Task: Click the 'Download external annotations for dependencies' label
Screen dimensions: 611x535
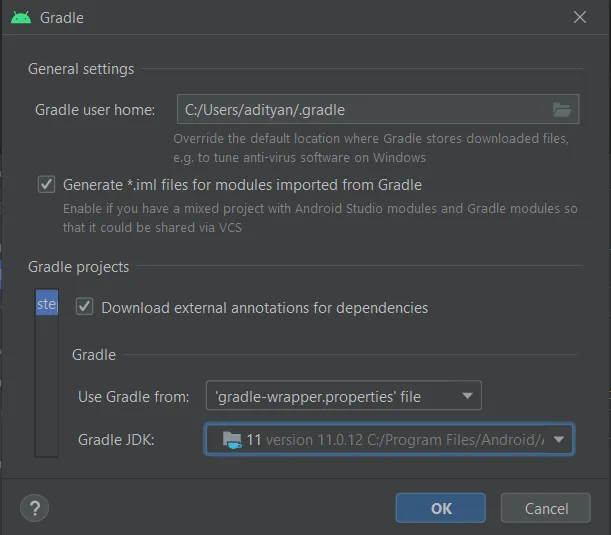Action: click(265, 307)
